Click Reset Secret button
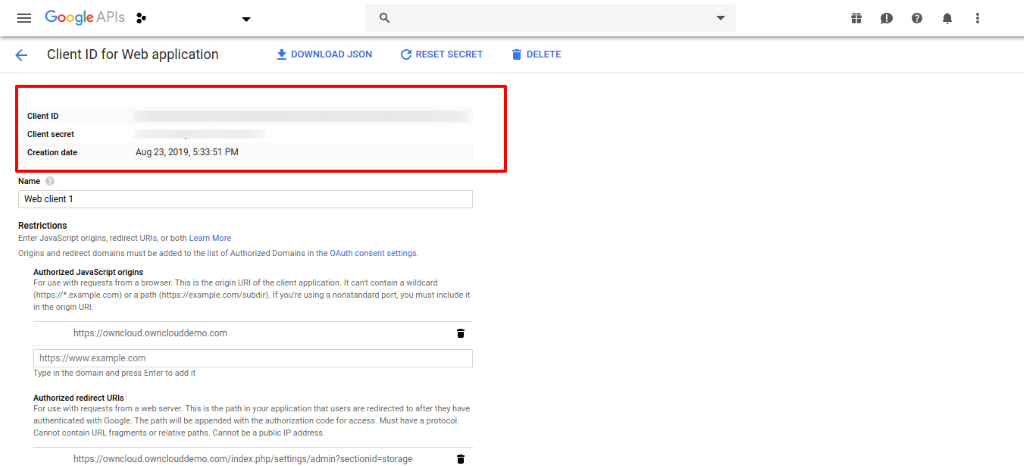1024x466 pixels. click(x=441, y=54)
